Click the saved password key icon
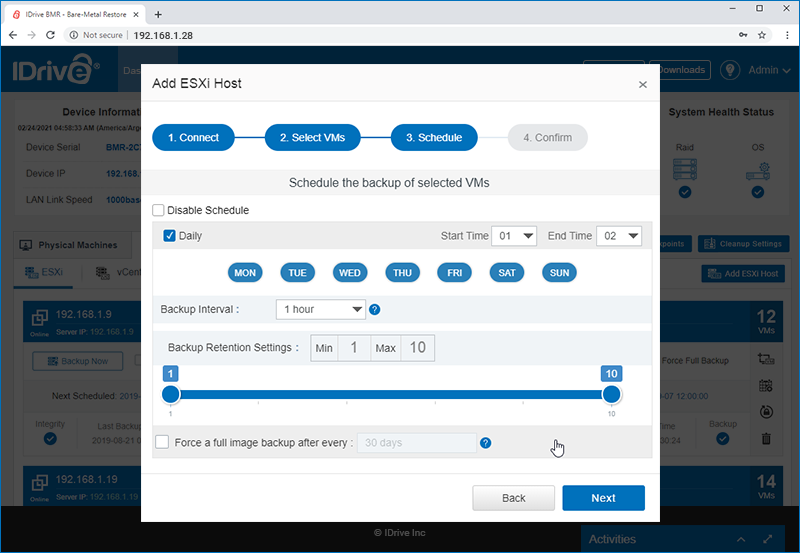 743,35
